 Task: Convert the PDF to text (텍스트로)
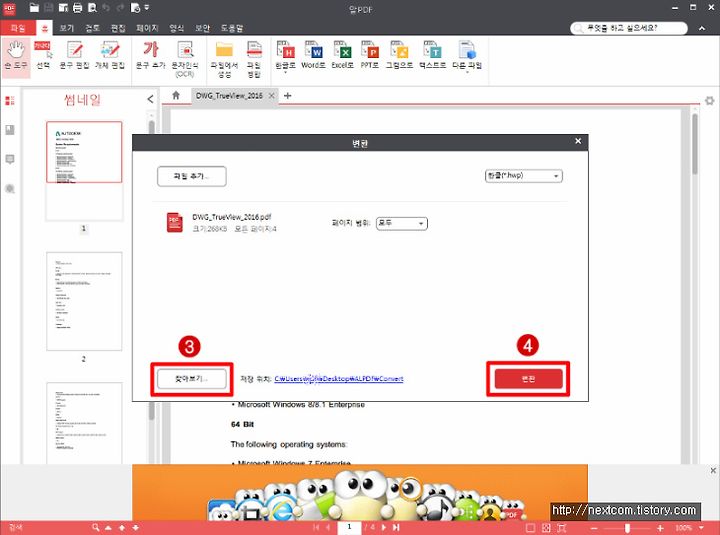[432, 56]
